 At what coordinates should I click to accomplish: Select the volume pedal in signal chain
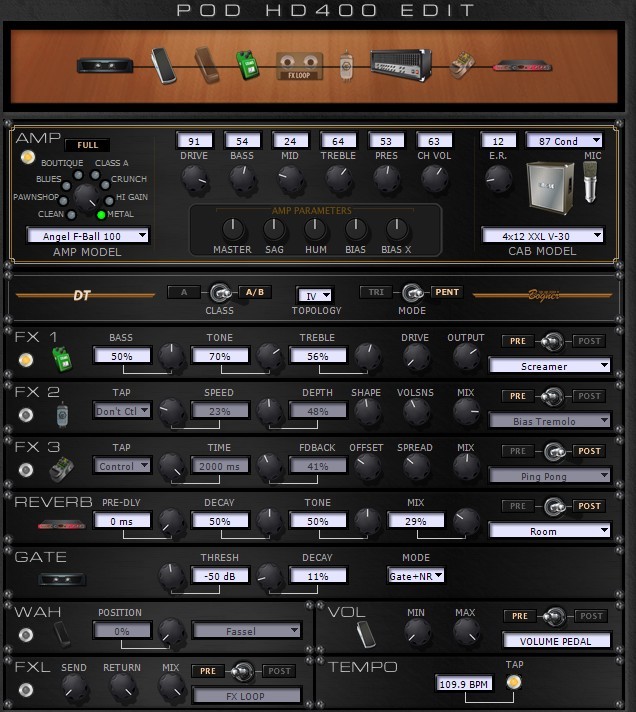(x=163, y=66)
